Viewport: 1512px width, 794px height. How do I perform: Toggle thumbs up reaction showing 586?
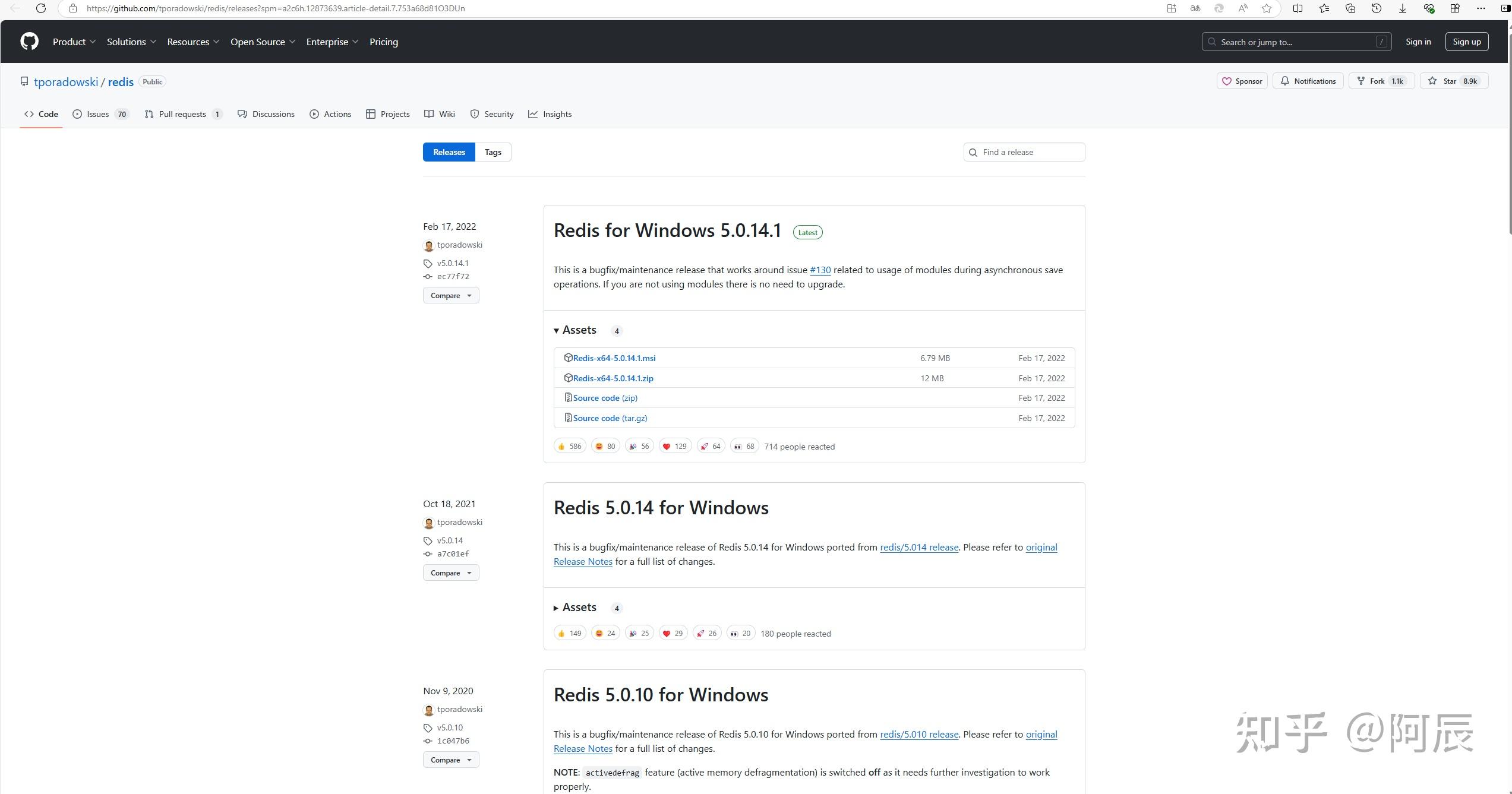click(569, 447)
